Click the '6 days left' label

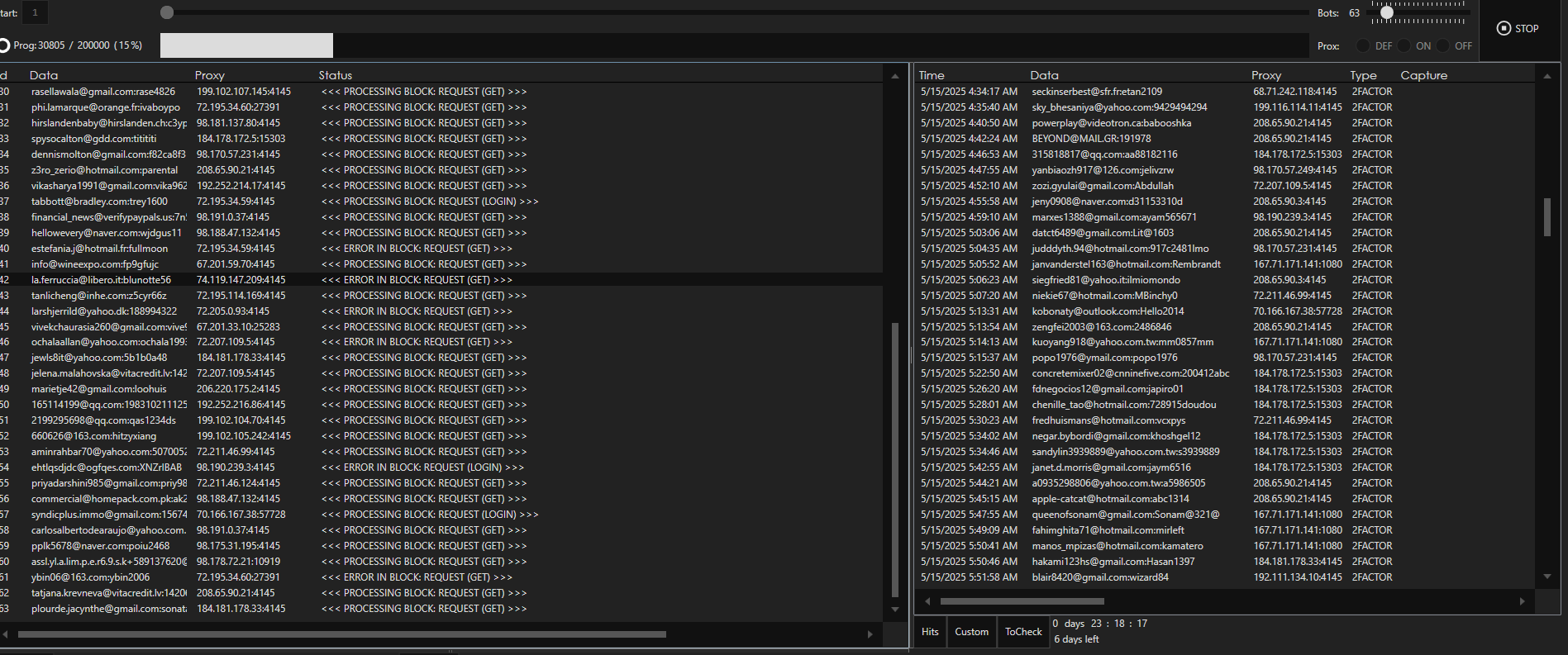tap(1076, 639)
